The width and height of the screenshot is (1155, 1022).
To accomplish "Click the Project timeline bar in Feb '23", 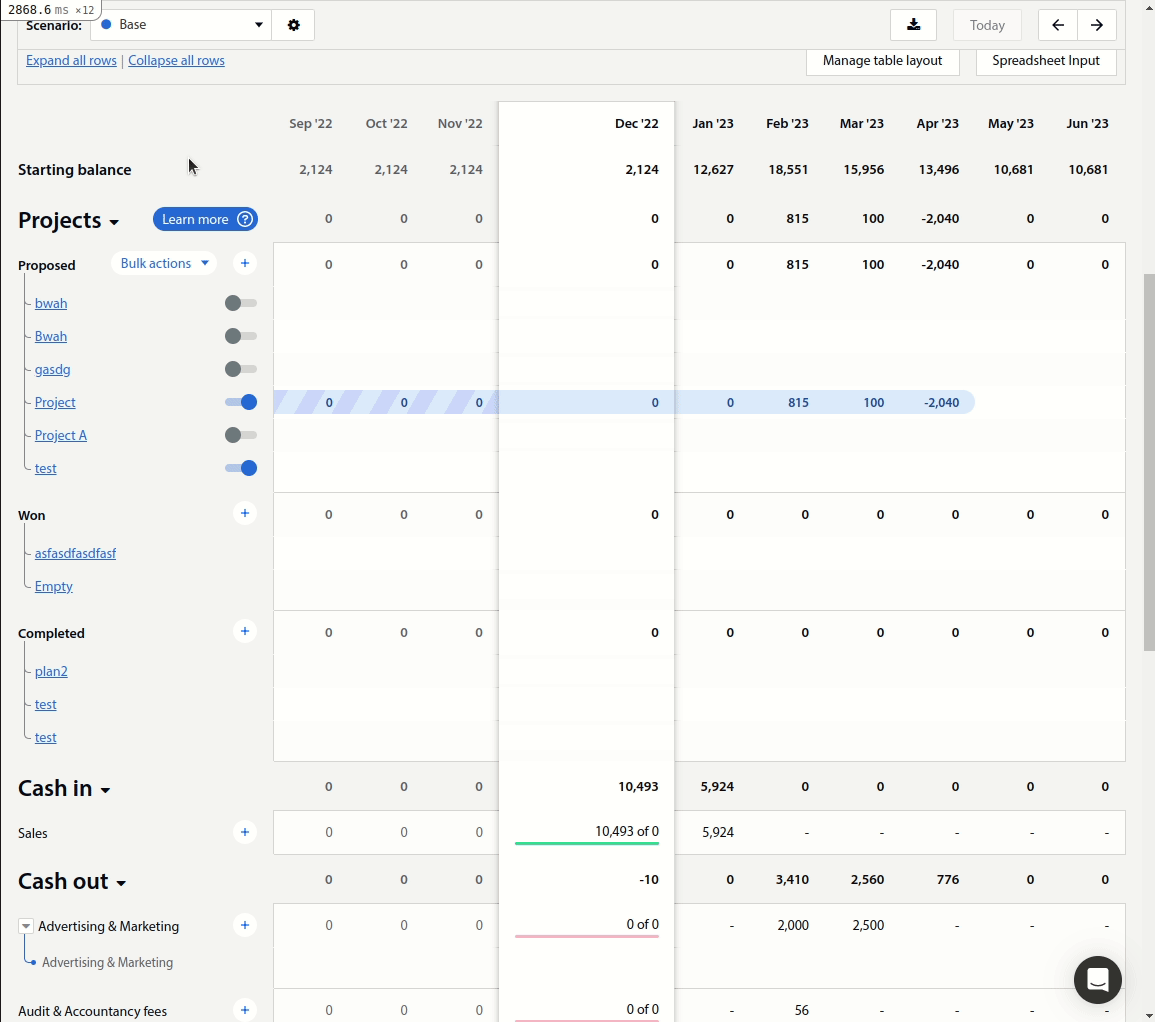I will [785, 402].
